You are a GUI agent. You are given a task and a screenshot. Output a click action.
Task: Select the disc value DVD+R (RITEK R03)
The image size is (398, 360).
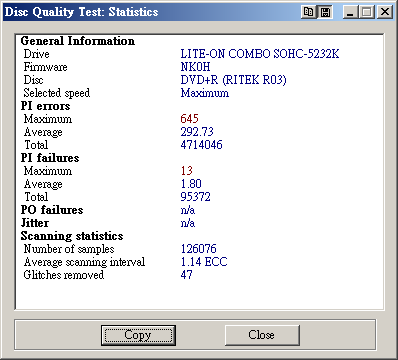click(x=233, y=80)
